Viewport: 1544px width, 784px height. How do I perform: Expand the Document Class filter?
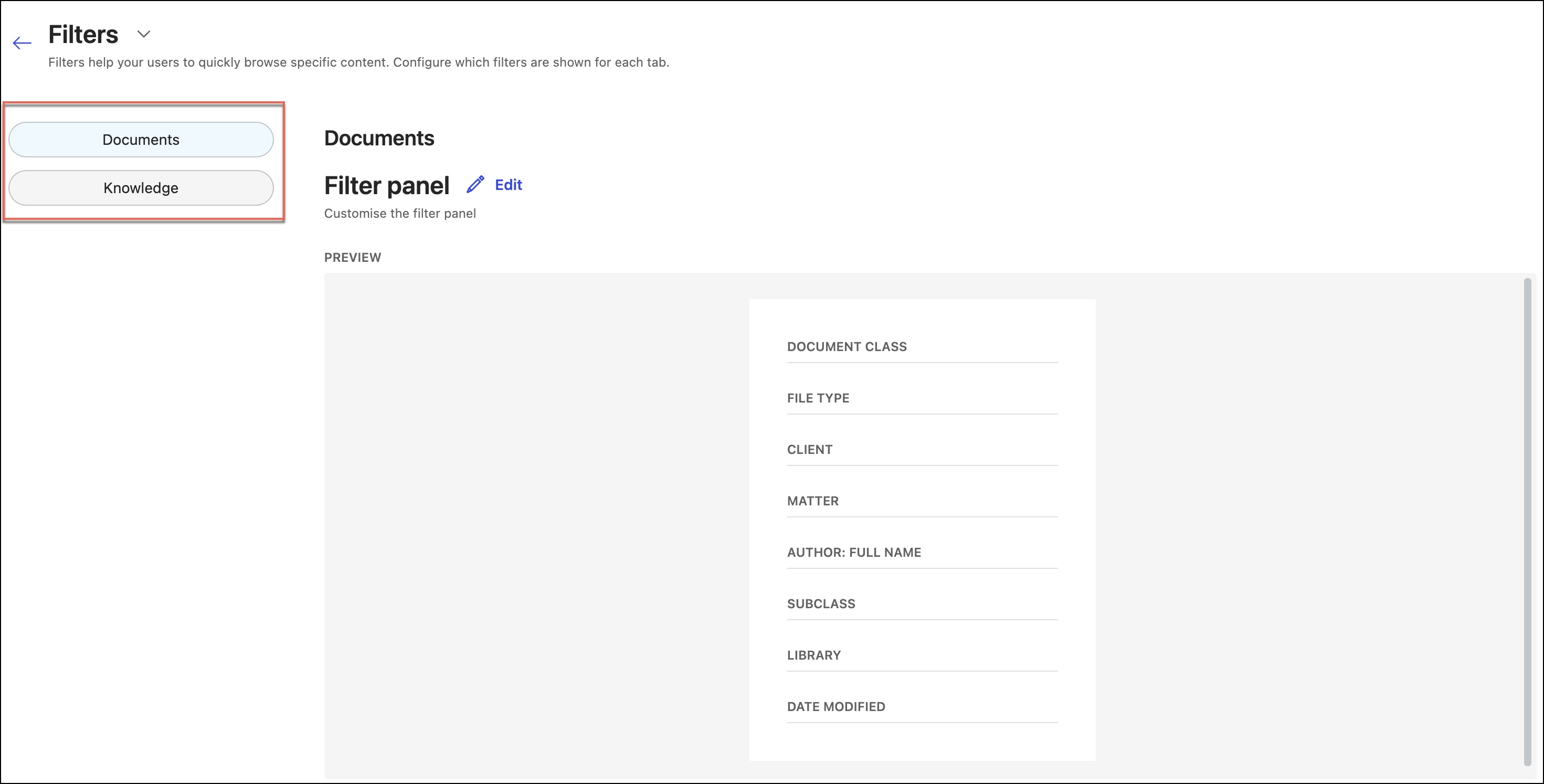tap(847, 347)
